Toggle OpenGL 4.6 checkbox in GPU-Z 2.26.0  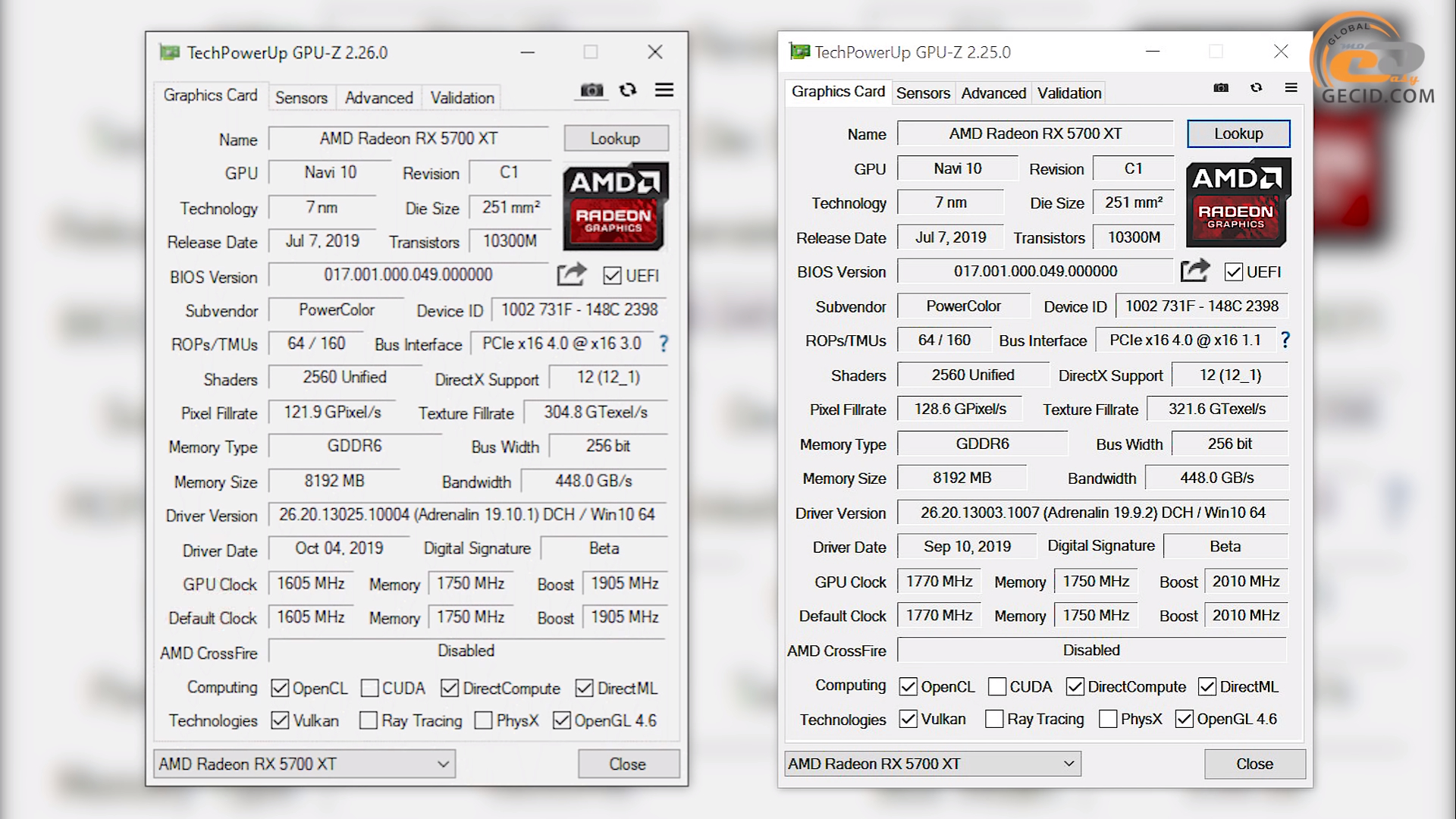coord(562,720)
